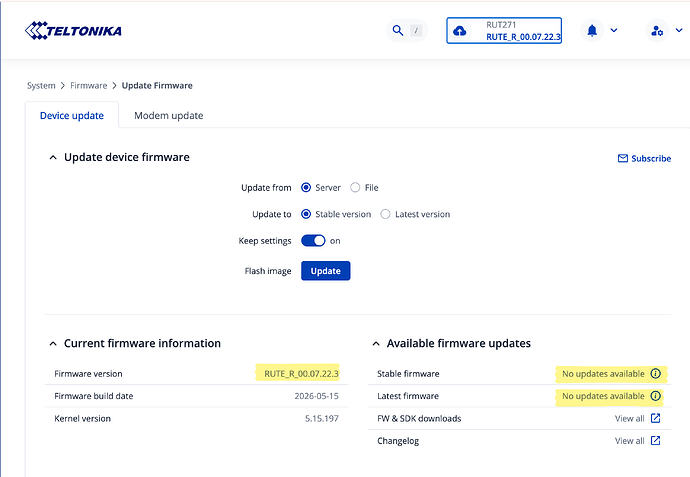This screenshot has height=477, width=690.
Task: Click the cloud firmware update icon
Action: click(x=459, y=31)
